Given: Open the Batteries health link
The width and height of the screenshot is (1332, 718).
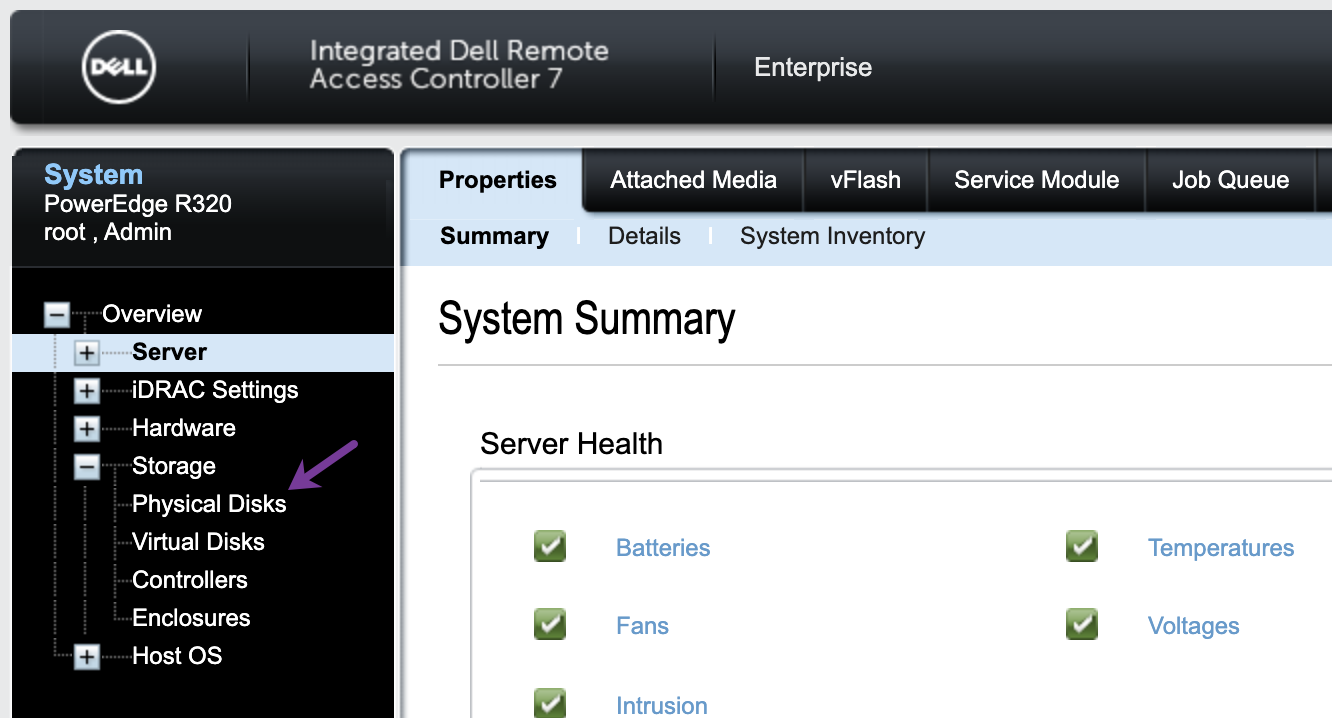Looking at the screenshot, I should pos(663,548).
